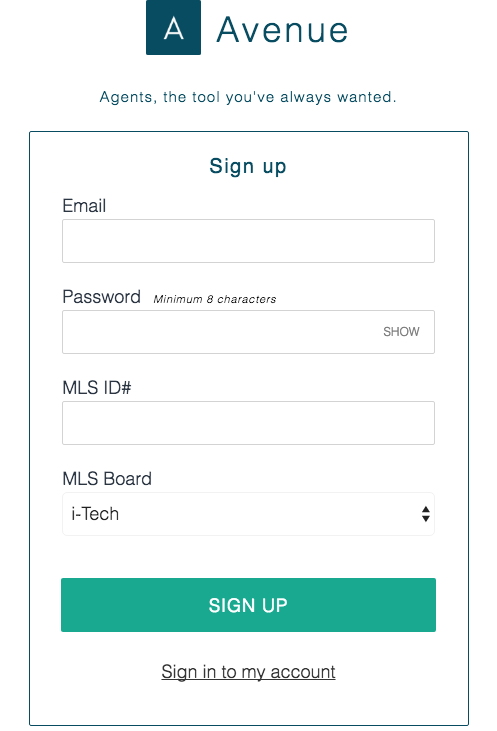
Task: Click the up-down arrows on MLS Board select
Action: (425, 514)
